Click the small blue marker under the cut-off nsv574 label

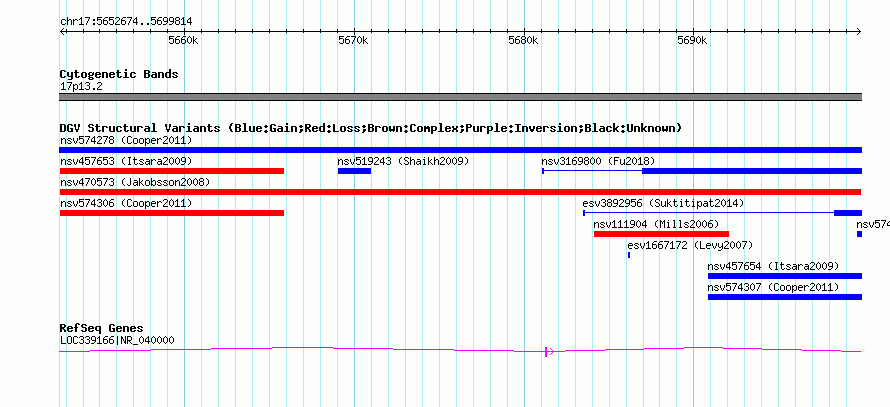point(859,234)
